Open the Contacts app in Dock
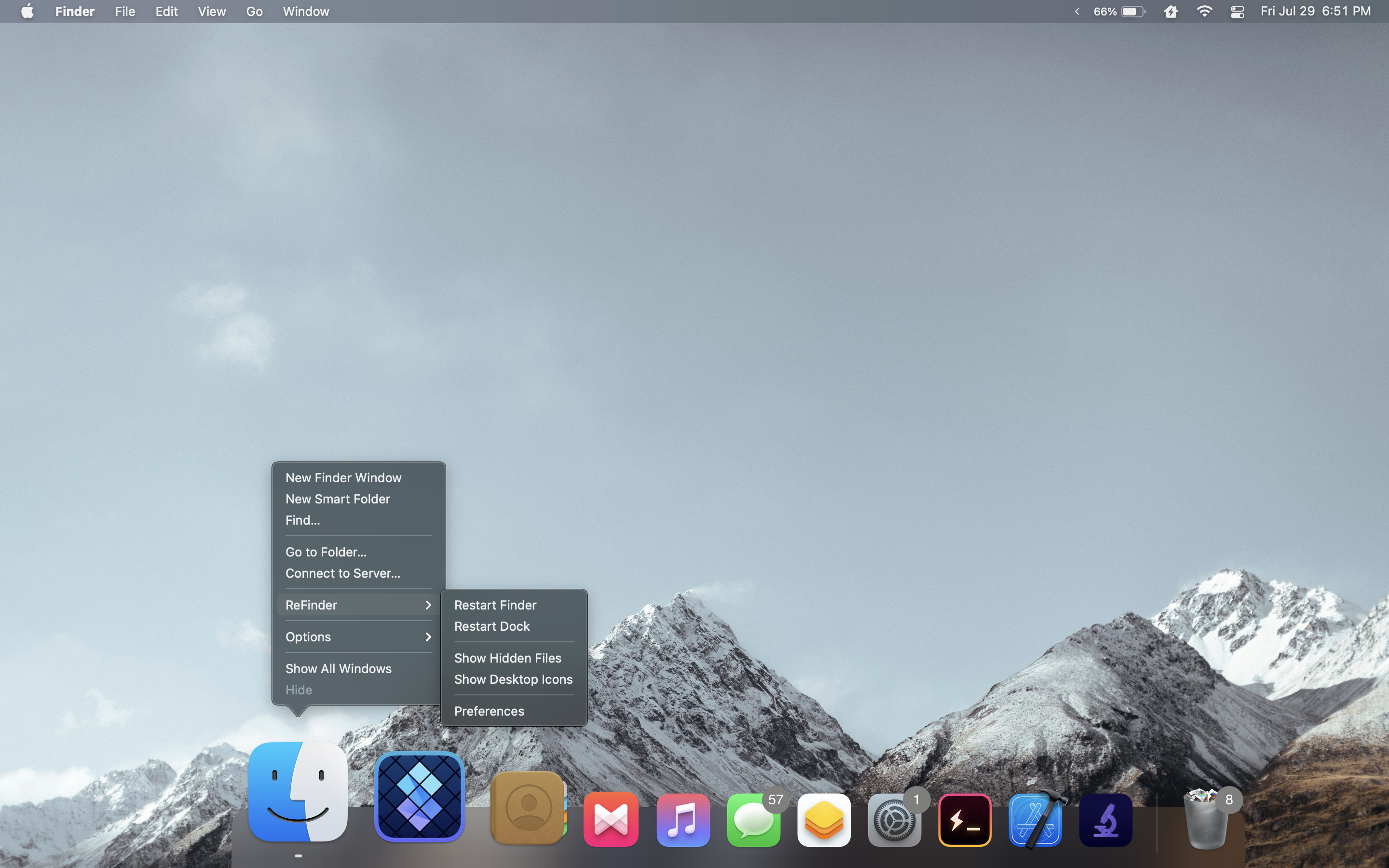1389x868 pixels. (528, 808)
